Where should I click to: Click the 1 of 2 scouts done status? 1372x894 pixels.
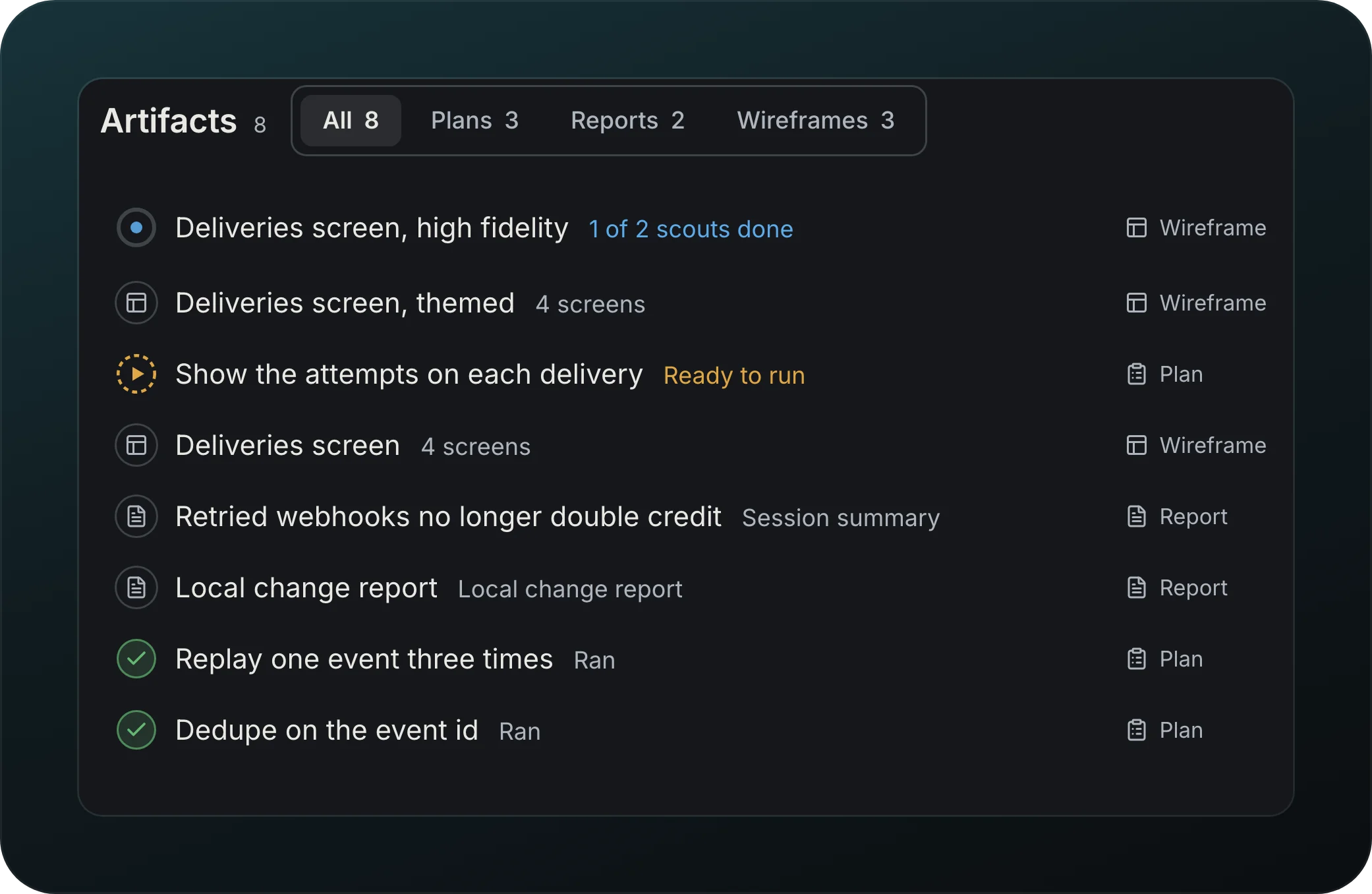691,229
